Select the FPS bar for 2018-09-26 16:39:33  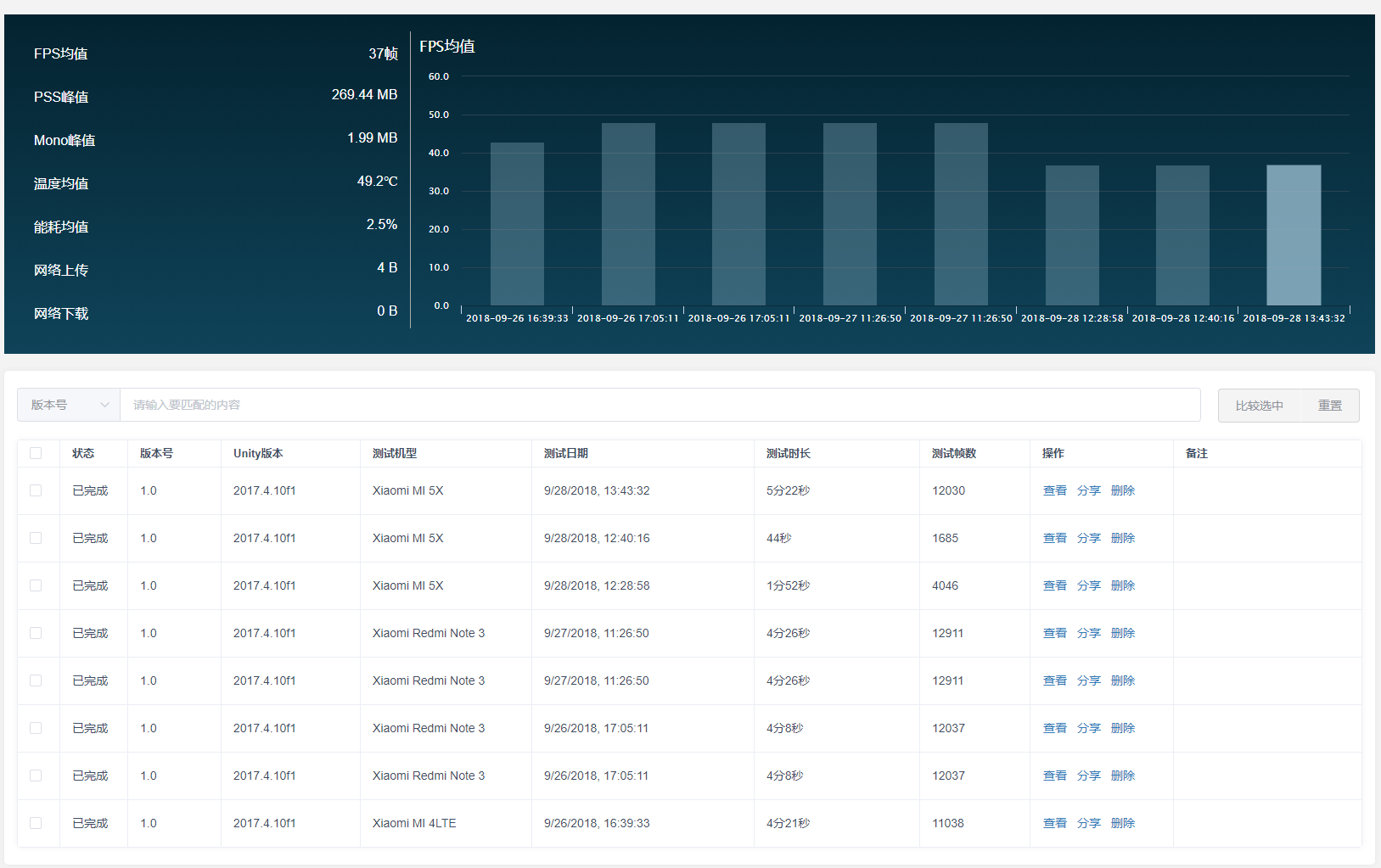(517, 224)
